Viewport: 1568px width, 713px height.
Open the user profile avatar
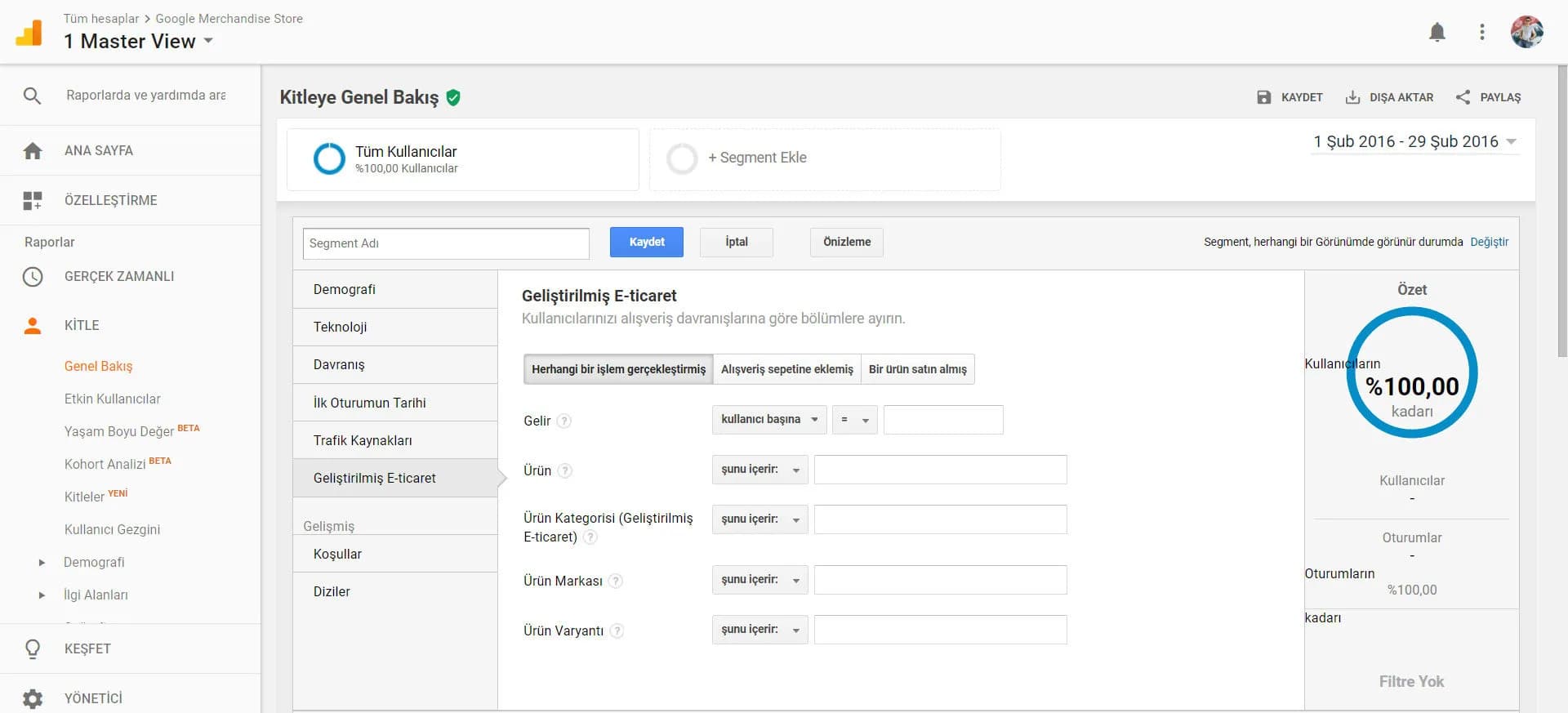(x=1526, y=32)
